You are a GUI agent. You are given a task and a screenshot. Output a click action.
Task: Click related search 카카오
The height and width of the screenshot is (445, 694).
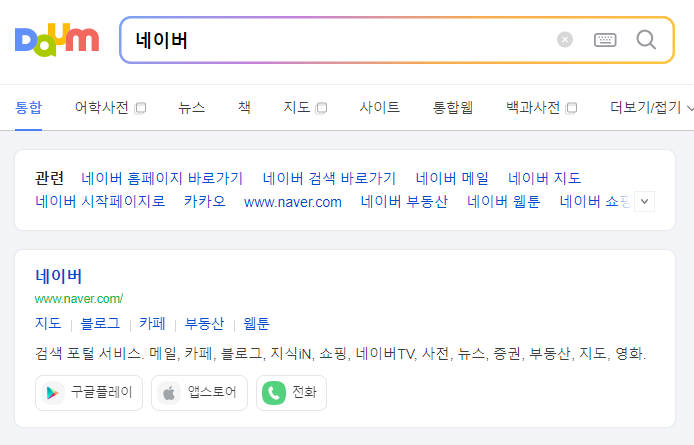205,201
